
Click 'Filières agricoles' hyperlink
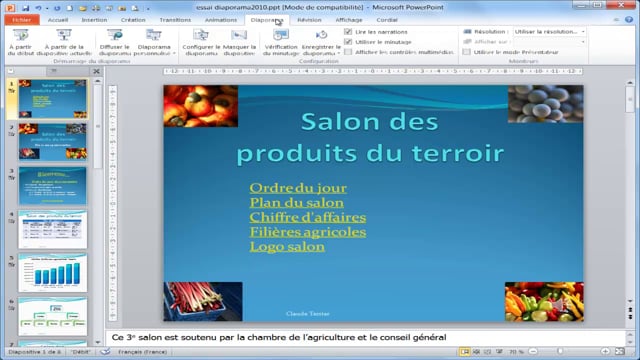(x=308, y=232)
